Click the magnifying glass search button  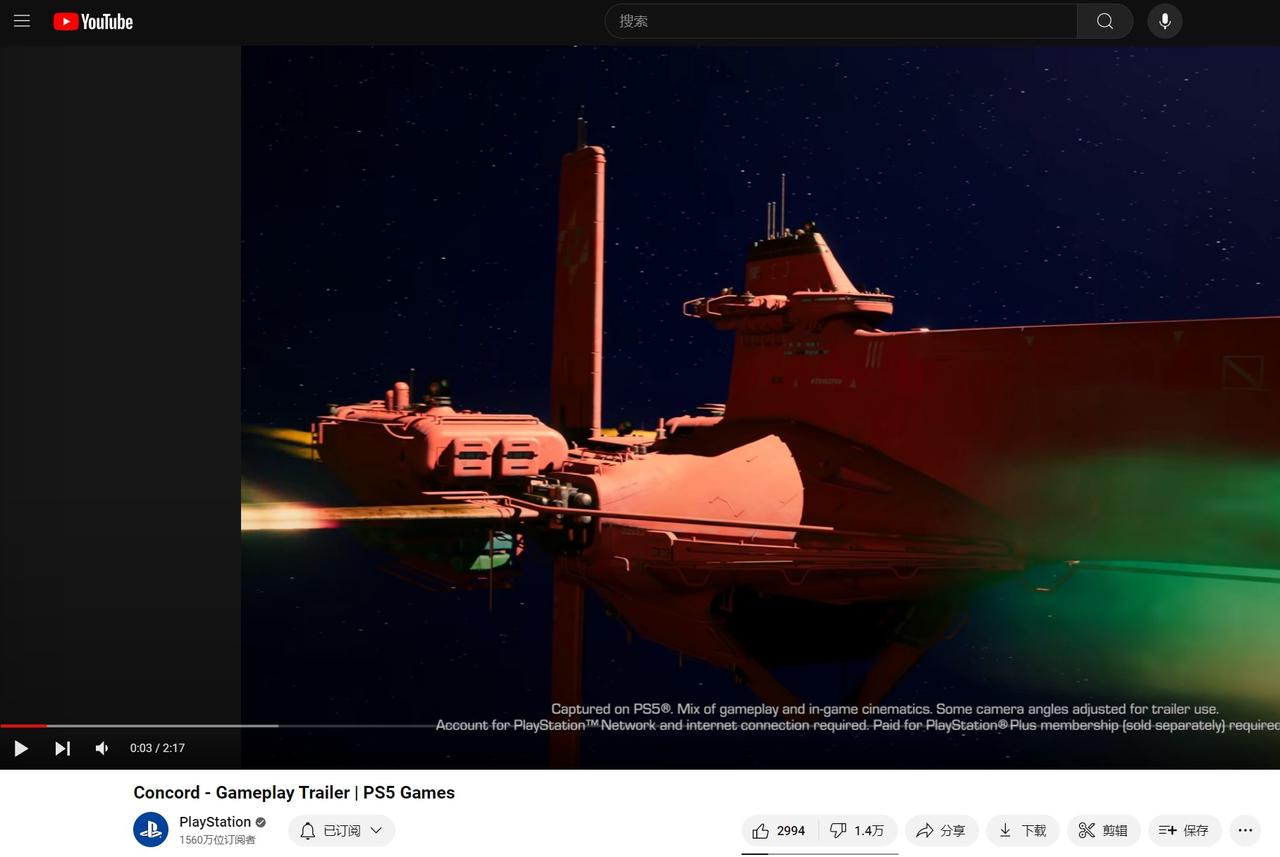pos(1104,21)
